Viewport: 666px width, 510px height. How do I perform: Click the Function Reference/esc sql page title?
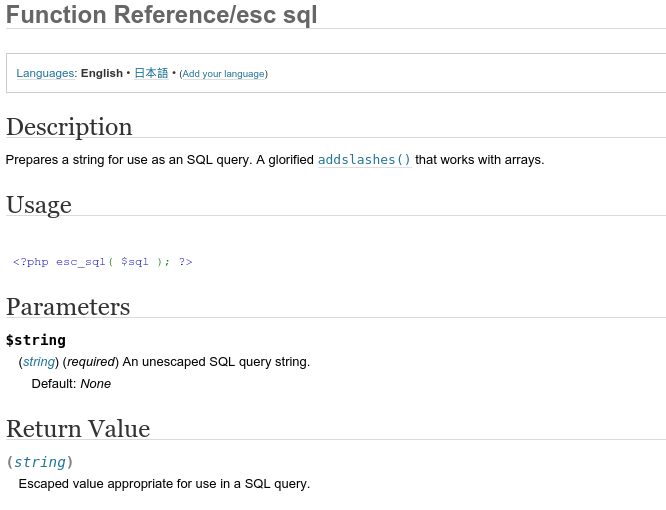point(161,14)
